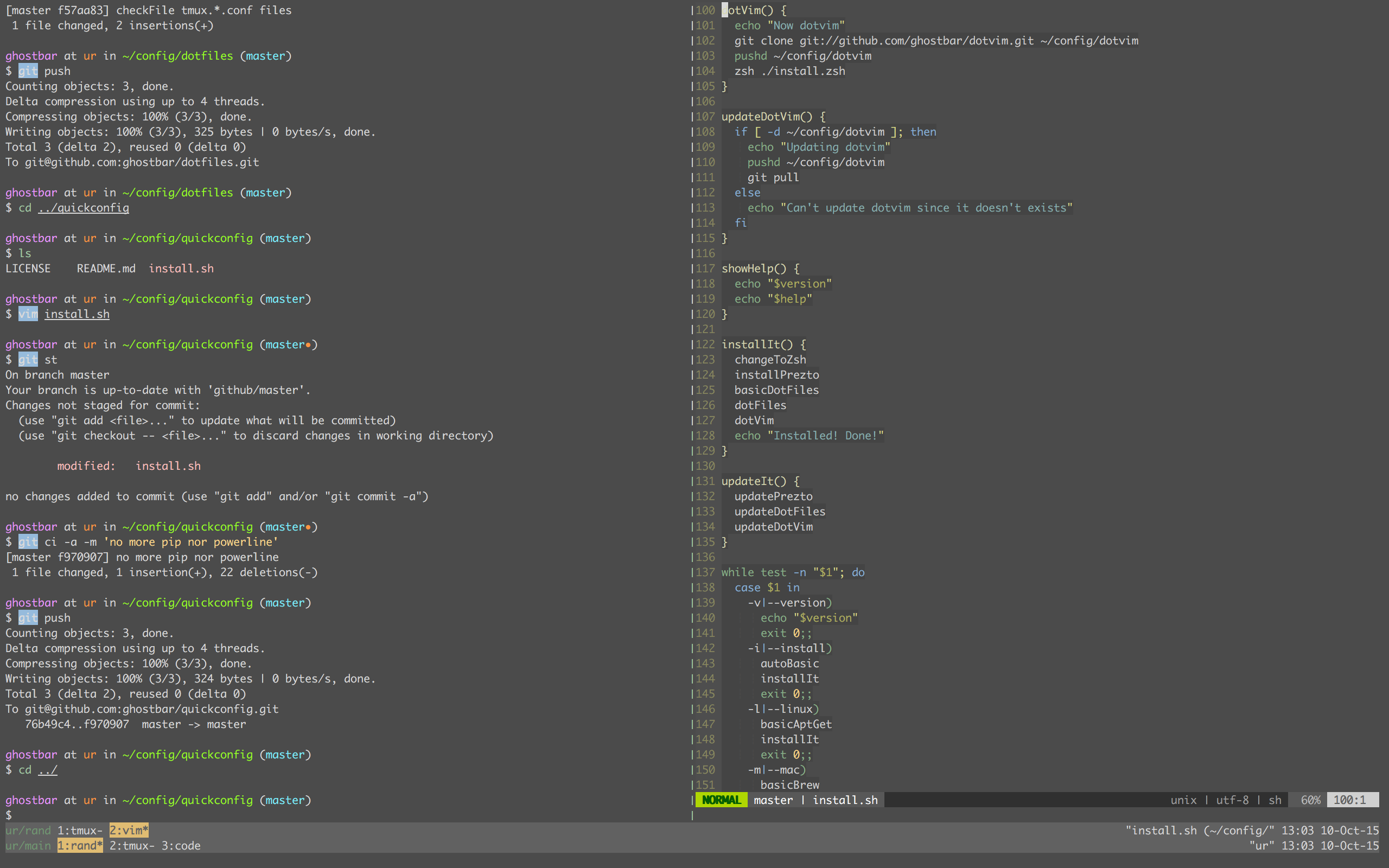The height and width of the screenshot is (868, 1389).
Task: Click the "install.sh (~/config/" tmux title
Action: click(1200, 830)
